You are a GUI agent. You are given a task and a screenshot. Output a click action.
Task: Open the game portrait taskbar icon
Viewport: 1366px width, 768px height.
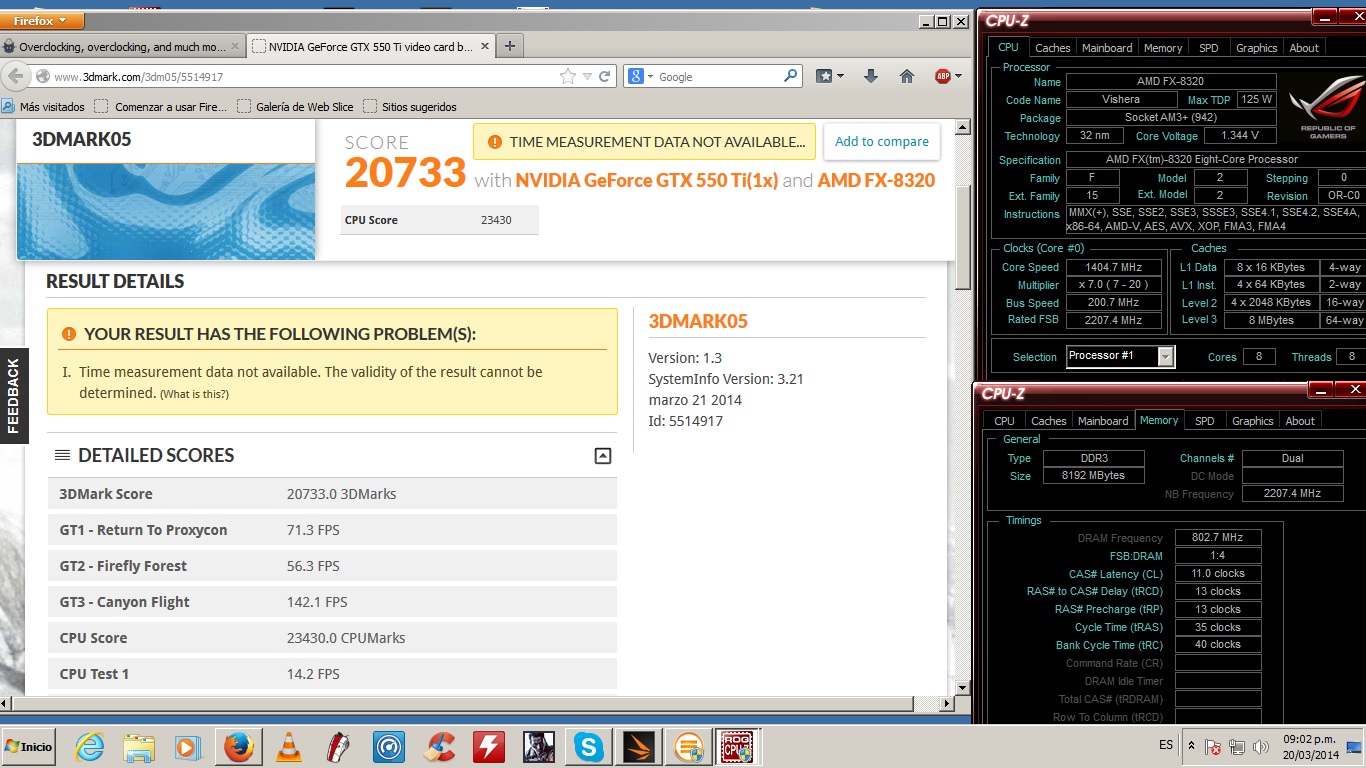538,747
